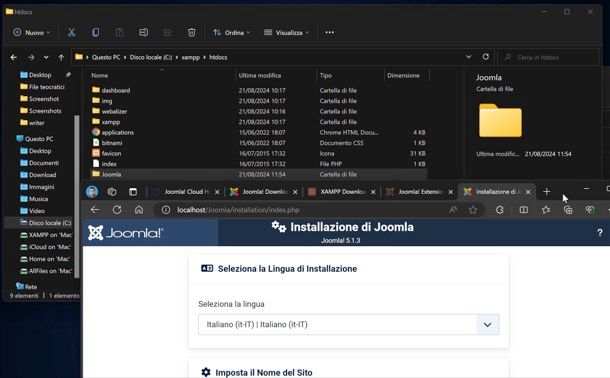Open the browser workspaces icon
The image size is (610, 378).
point(112,192)
